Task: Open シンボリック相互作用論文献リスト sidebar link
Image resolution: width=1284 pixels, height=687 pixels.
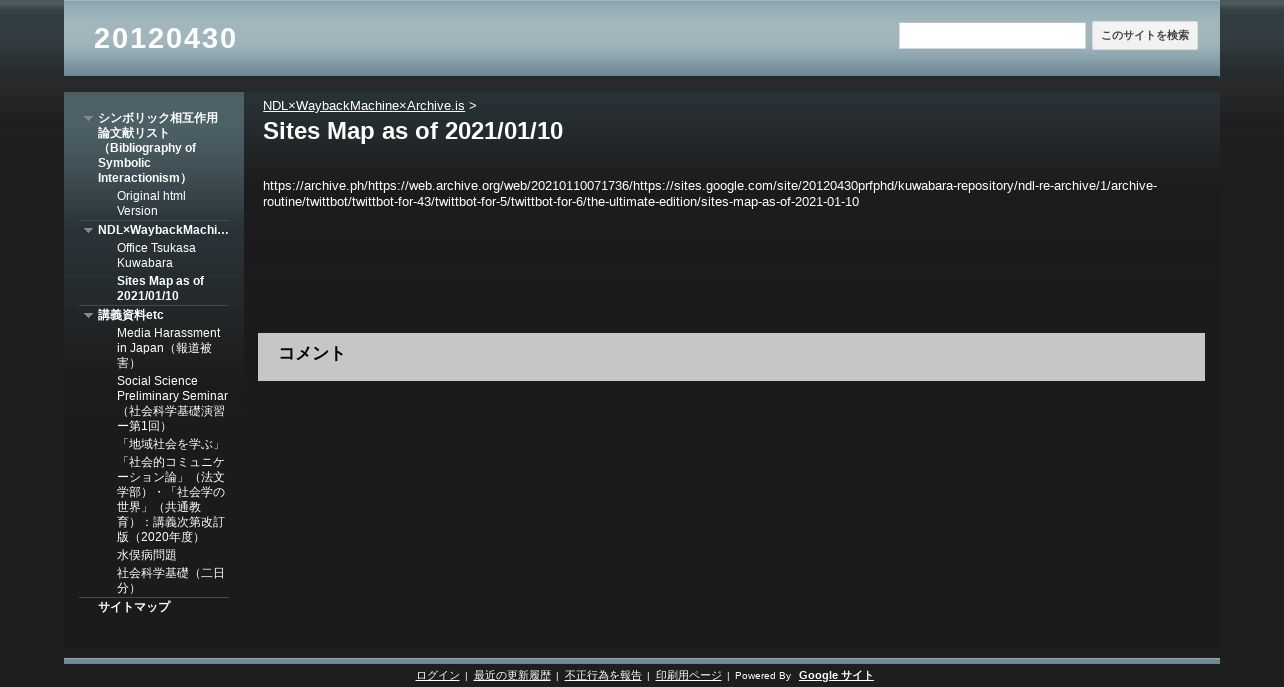Action: coord(158,148)
